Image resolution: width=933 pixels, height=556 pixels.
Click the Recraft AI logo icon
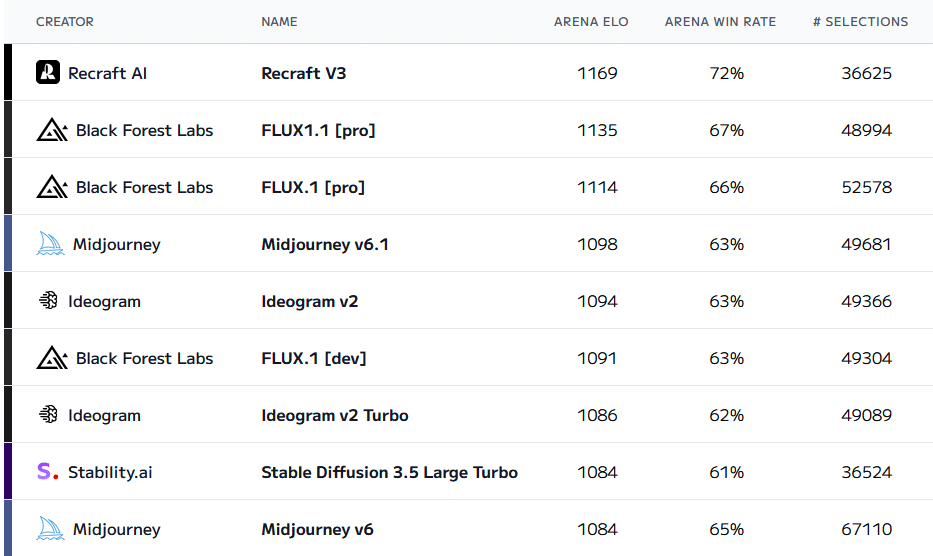(48, 72)
